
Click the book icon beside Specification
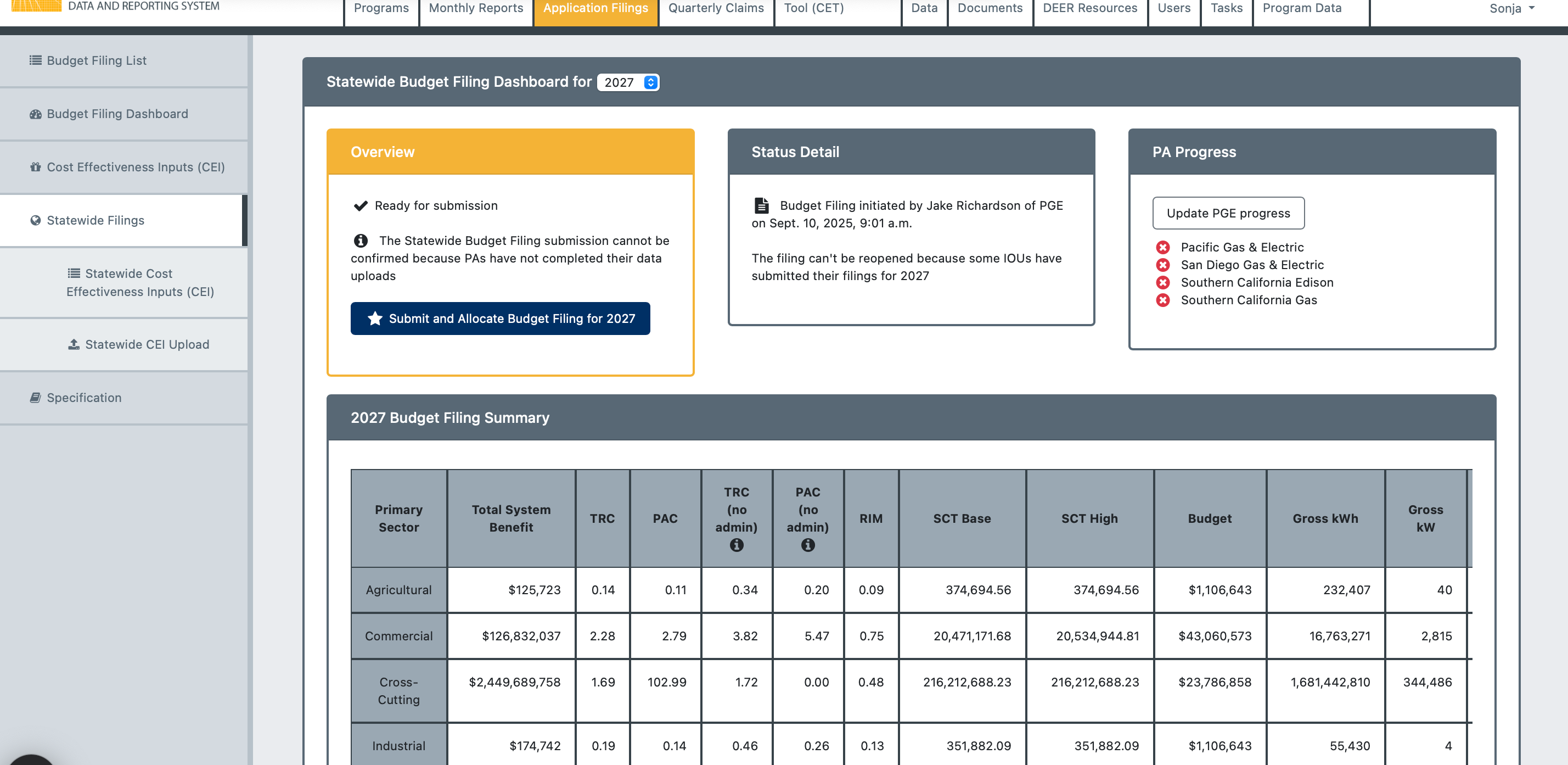click(35, 398)
